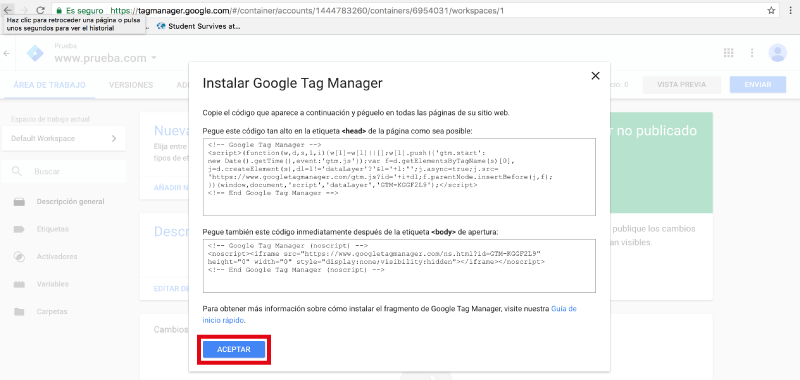
Task: Click the browser address bar URL
Action: tap(307, 10)
